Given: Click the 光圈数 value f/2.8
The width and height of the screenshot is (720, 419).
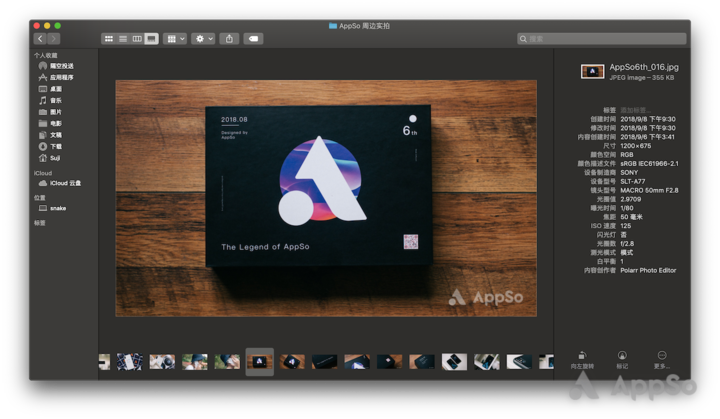Looking at the screenshot, I should pyautogui.click(x=627, y=244).
